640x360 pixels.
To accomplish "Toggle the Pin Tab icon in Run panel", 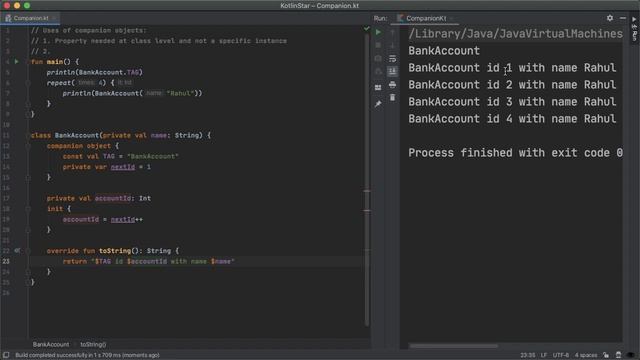I will click(x=378, y=104).
